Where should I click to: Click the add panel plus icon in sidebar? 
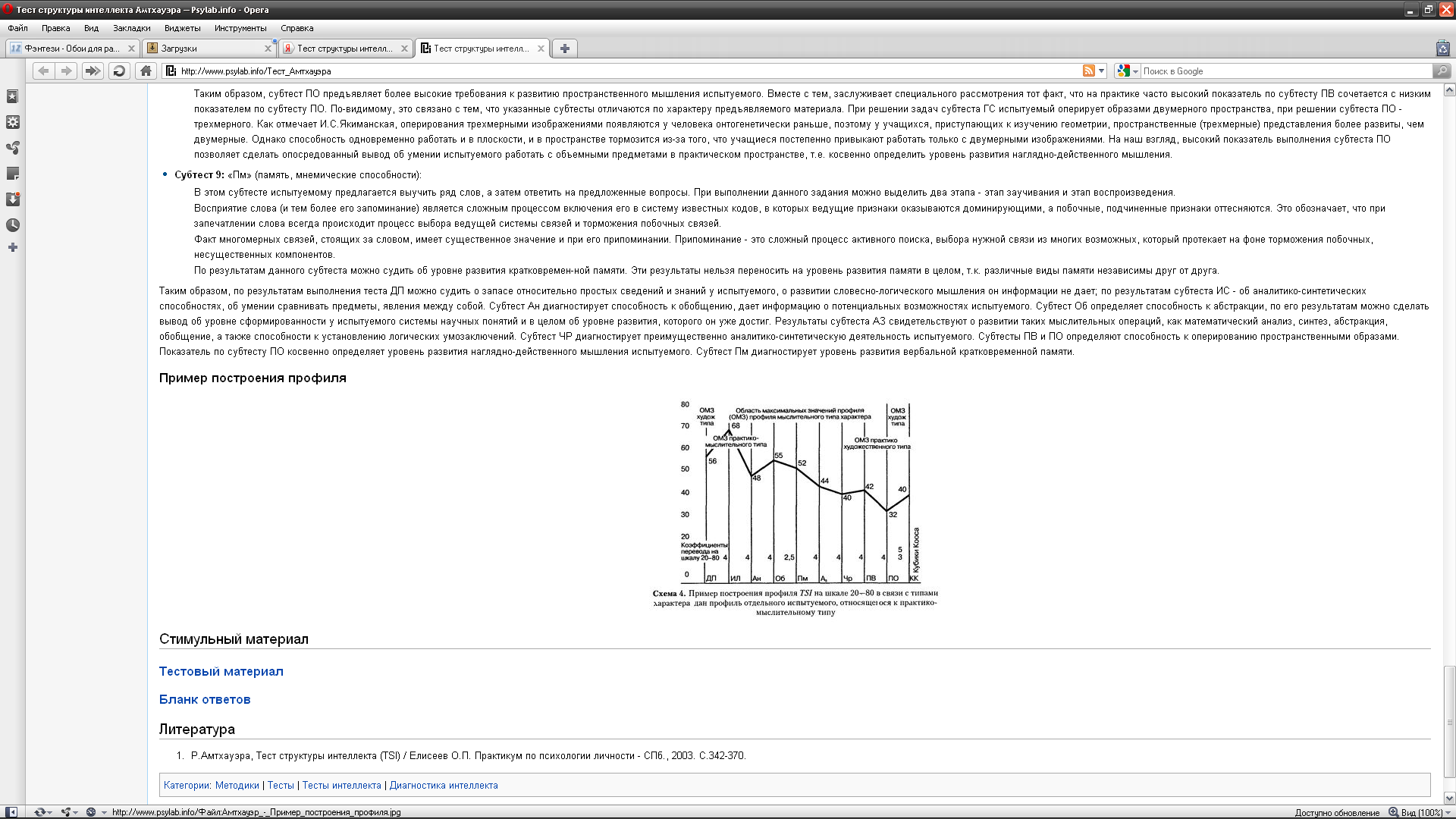(13, 247)
